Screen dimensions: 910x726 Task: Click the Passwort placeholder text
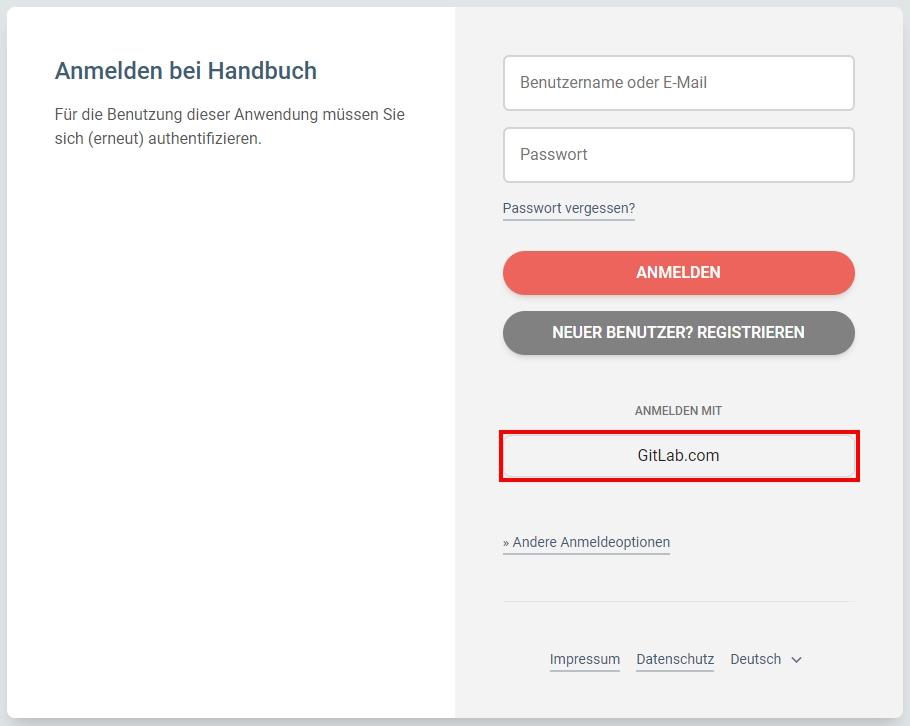tap(554, 154)
